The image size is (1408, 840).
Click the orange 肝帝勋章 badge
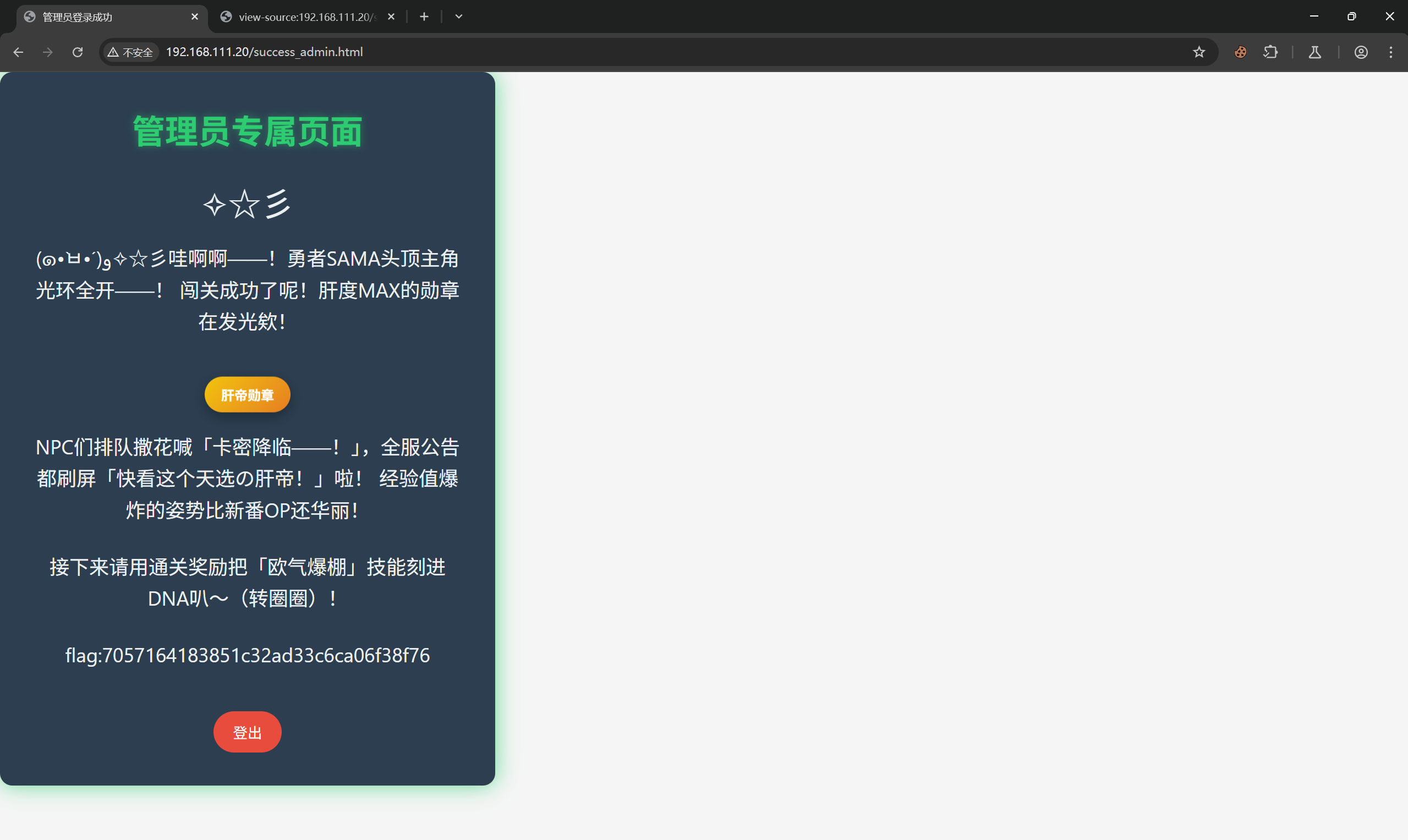pyautogui.click(x=247, y=394)
